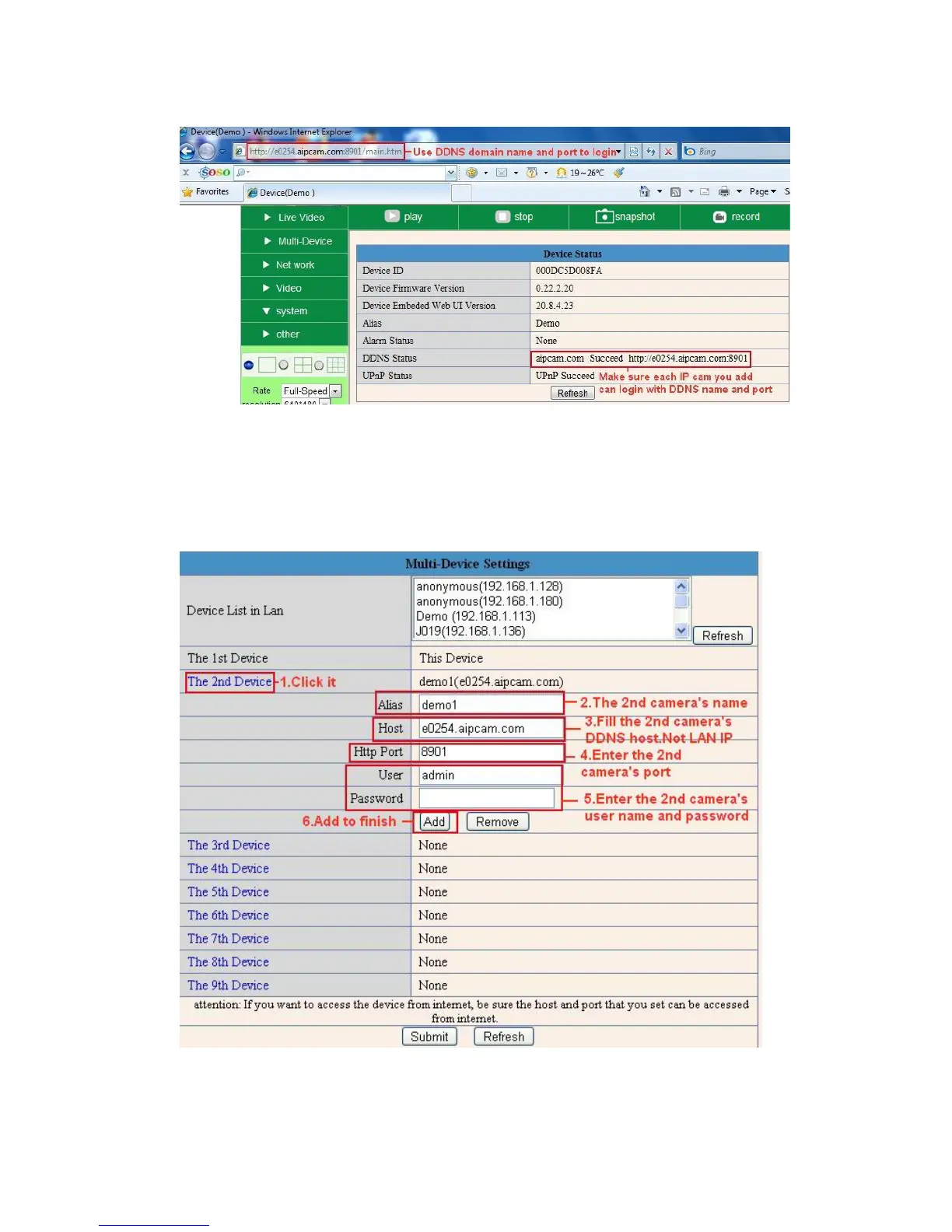Expand the Multi-Device menu
952x1232 pixels.
(294, 241)
